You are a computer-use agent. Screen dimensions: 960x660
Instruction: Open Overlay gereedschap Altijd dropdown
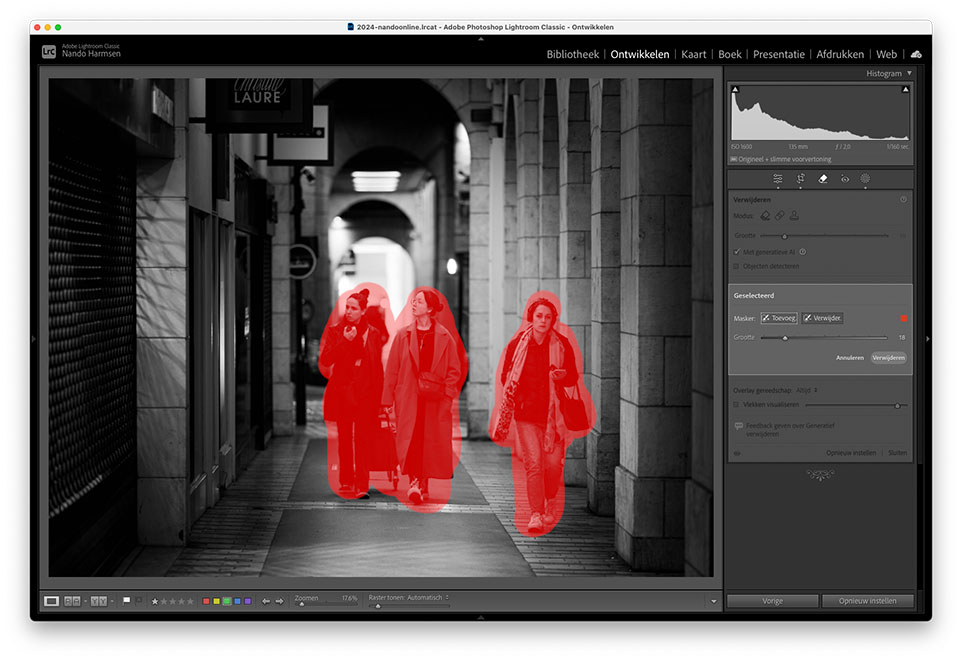[806, 390]
